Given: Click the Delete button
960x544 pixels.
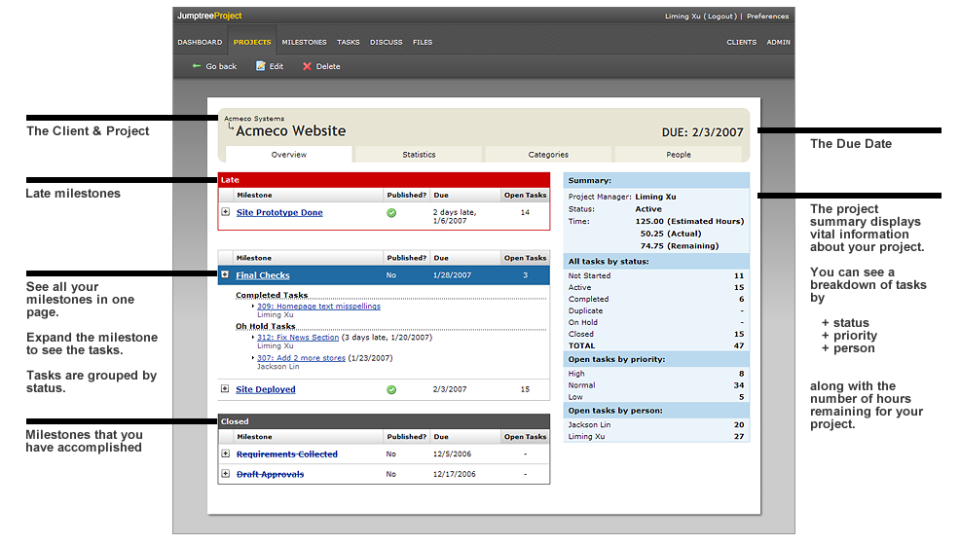Looking at the screenshot, I should [321, 66].
